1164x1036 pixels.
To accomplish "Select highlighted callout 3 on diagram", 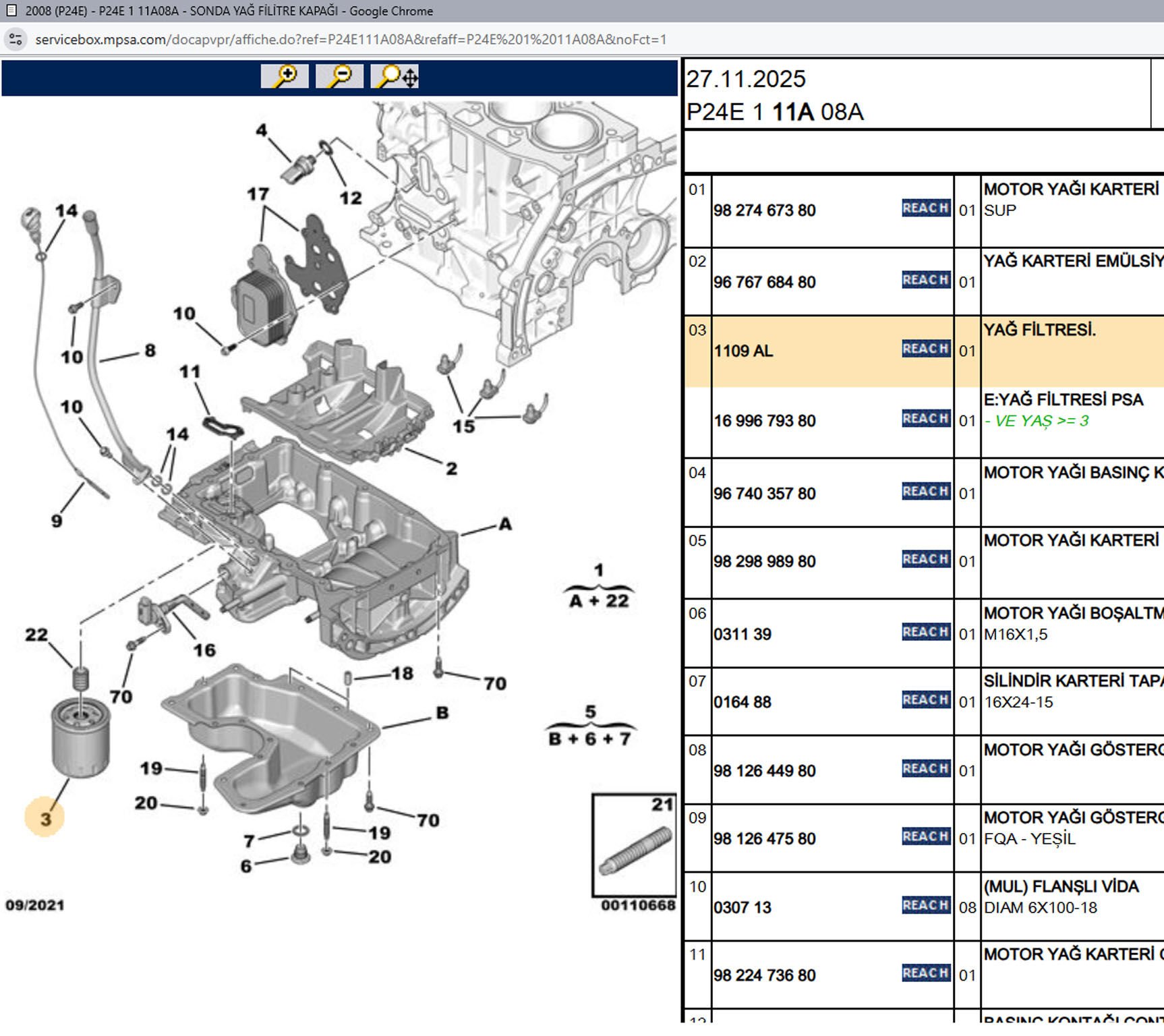I will [x=45, y=818].
